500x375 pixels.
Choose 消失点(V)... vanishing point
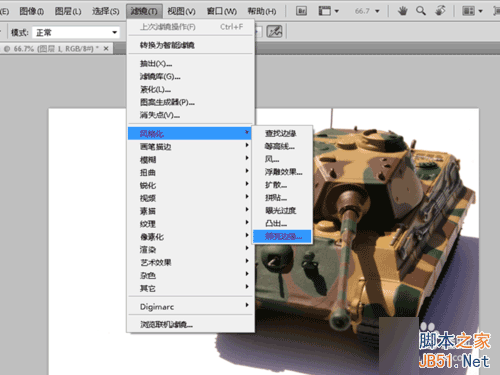tap(191, 115)
